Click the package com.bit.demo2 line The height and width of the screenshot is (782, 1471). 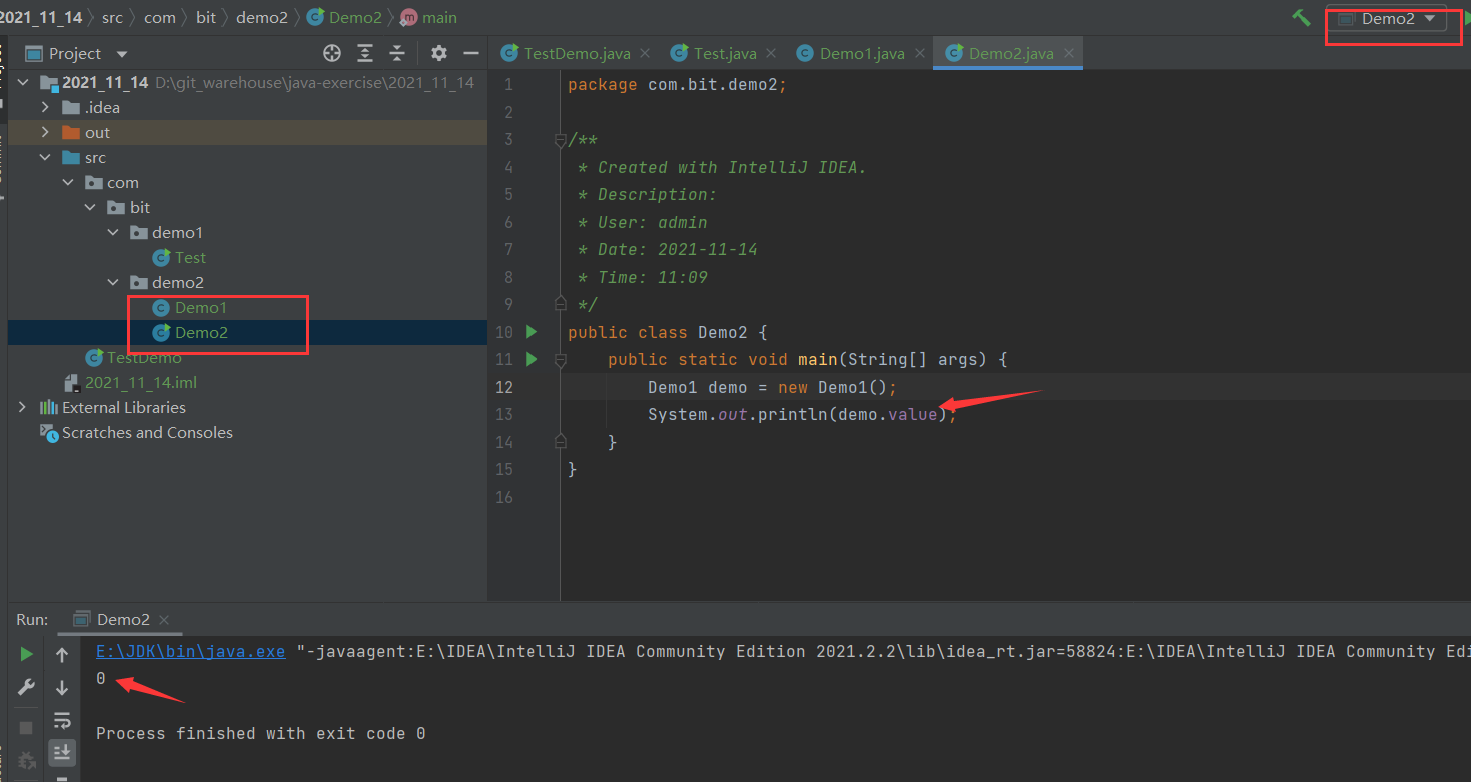(x=677, y=84)
